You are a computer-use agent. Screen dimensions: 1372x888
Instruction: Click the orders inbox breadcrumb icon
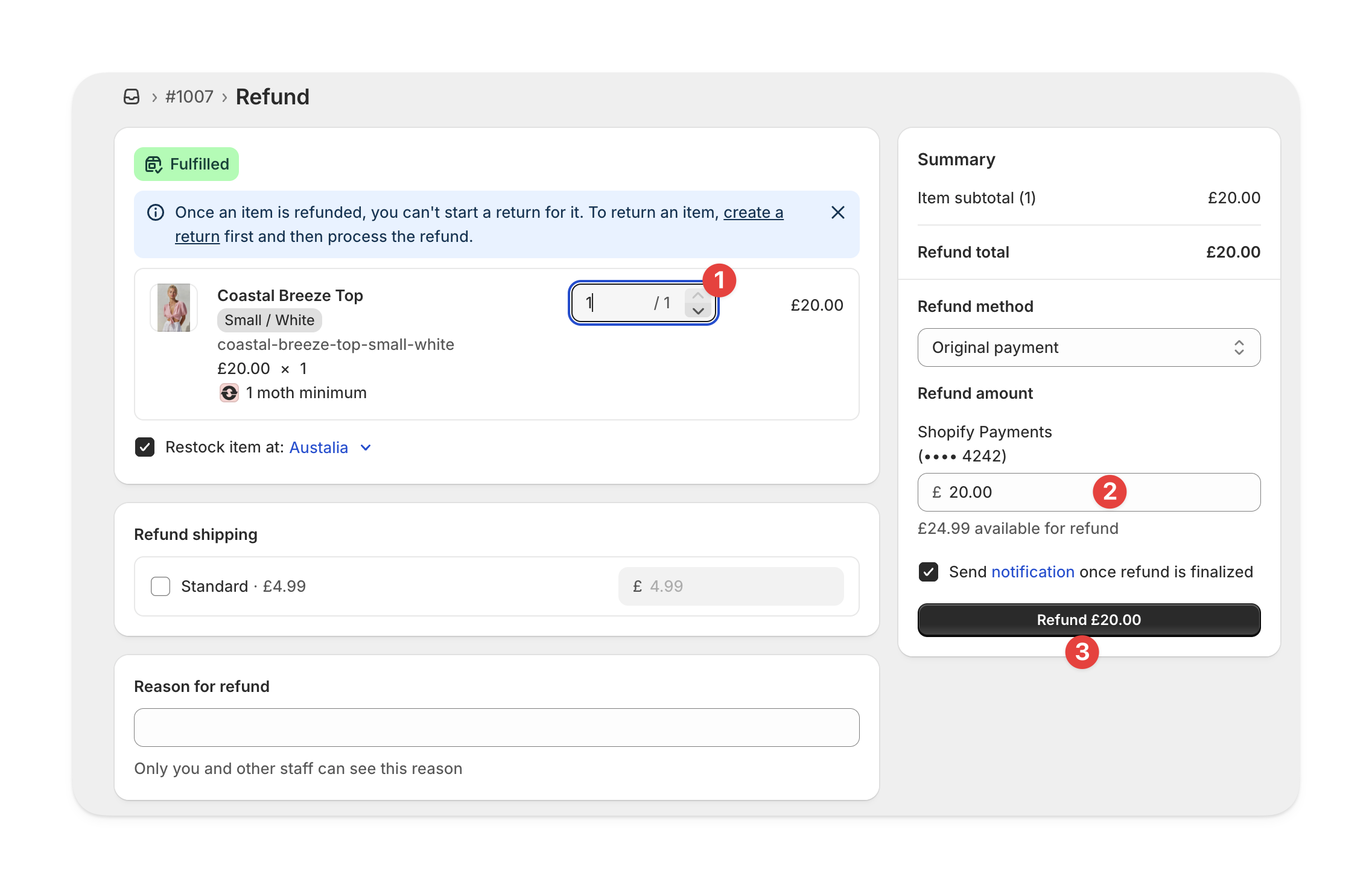(132, 97)
